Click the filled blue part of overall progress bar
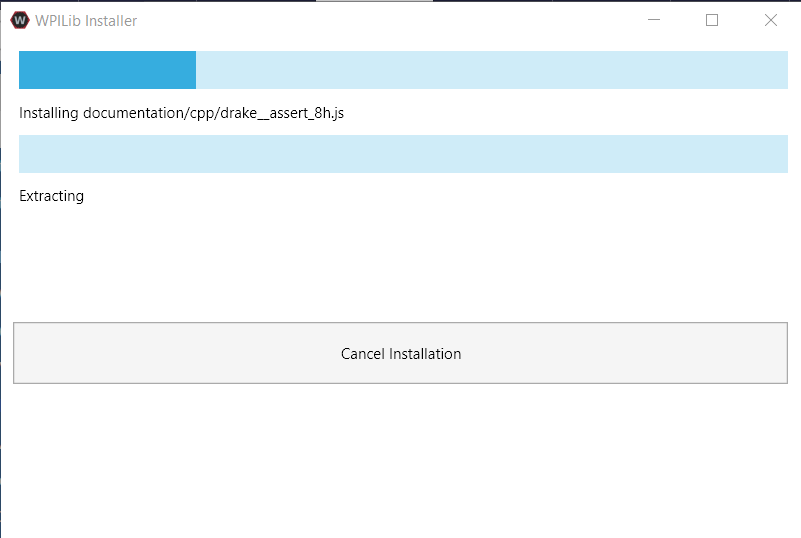Image resolution: width=801 pixels, height=538 pixels. [107, 70]
